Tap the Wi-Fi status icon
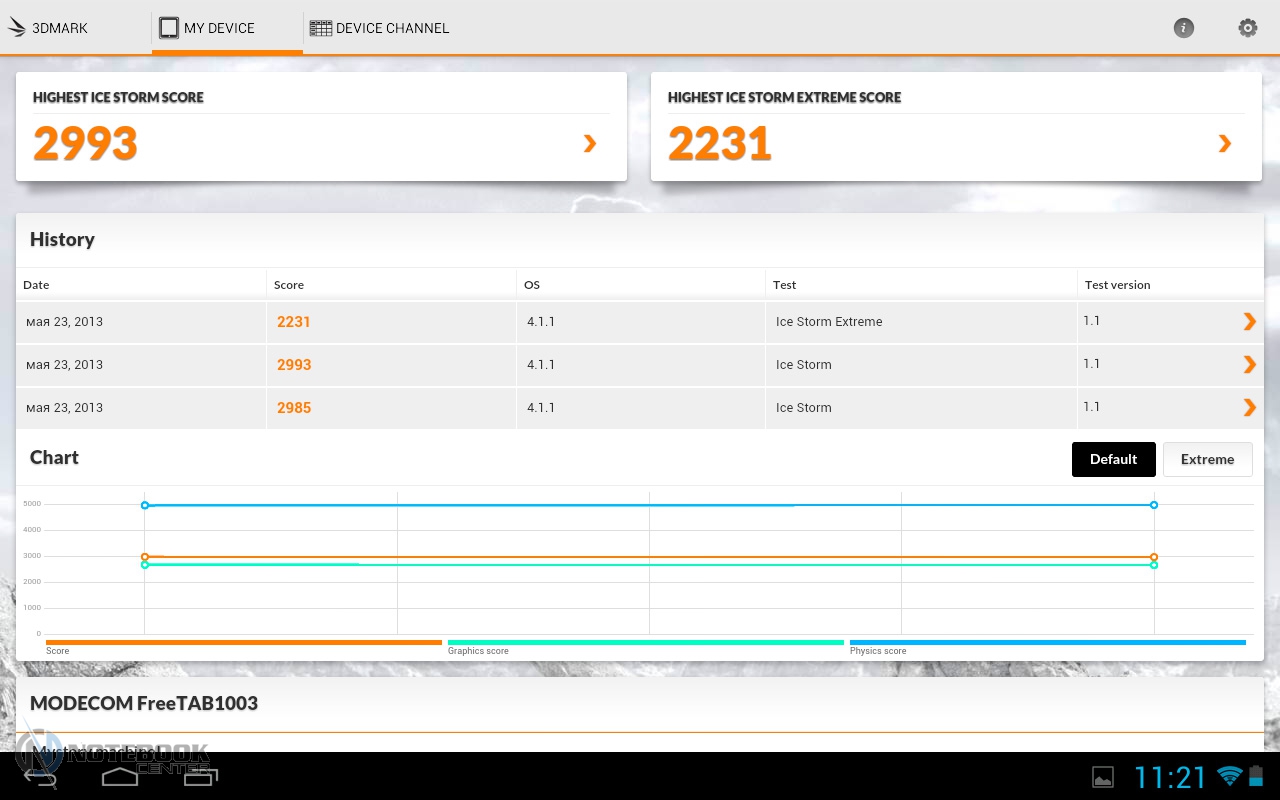 coord(1229,776)
